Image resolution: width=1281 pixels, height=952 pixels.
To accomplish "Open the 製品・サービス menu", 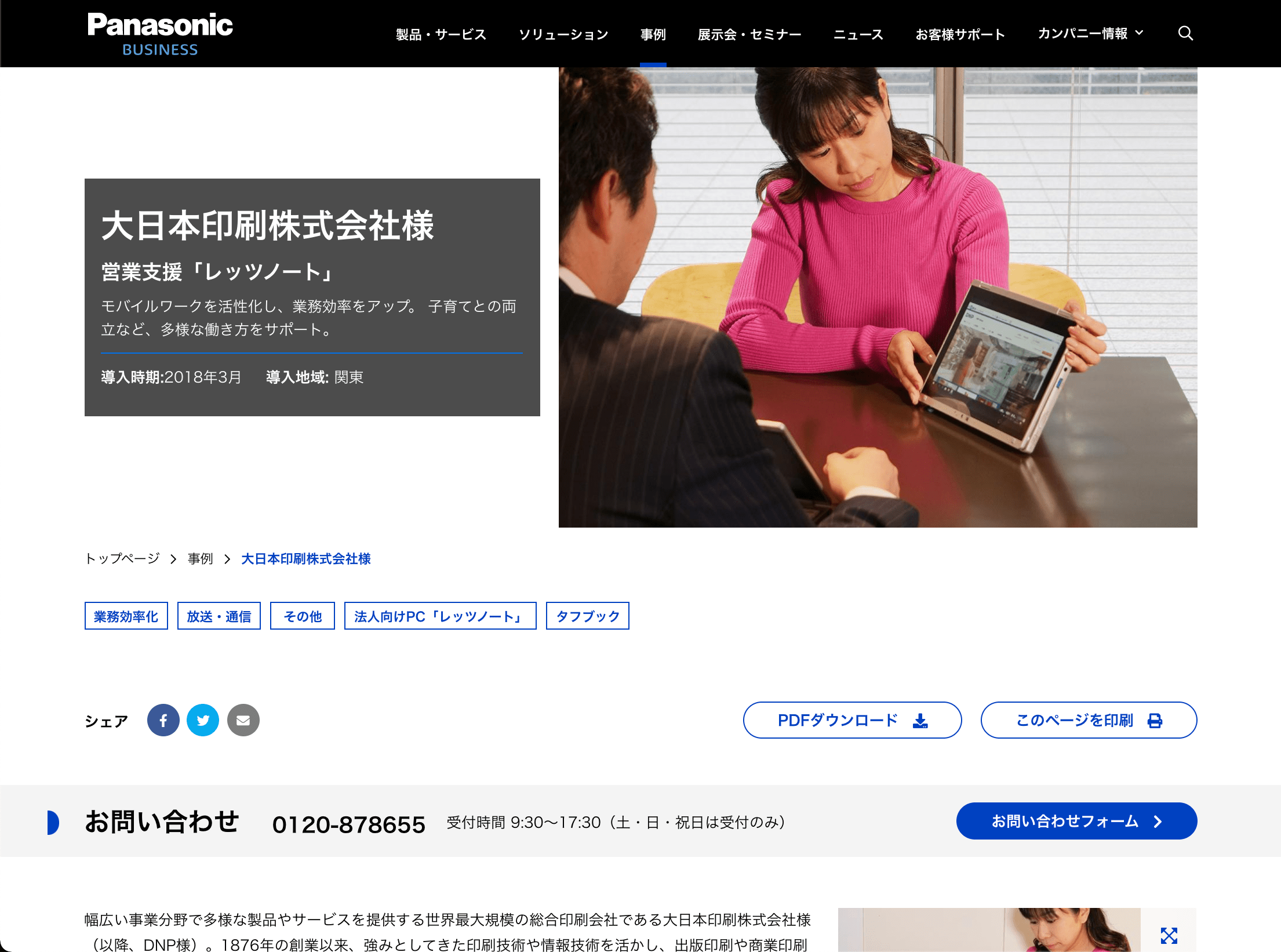I will (x=441, y=34).
